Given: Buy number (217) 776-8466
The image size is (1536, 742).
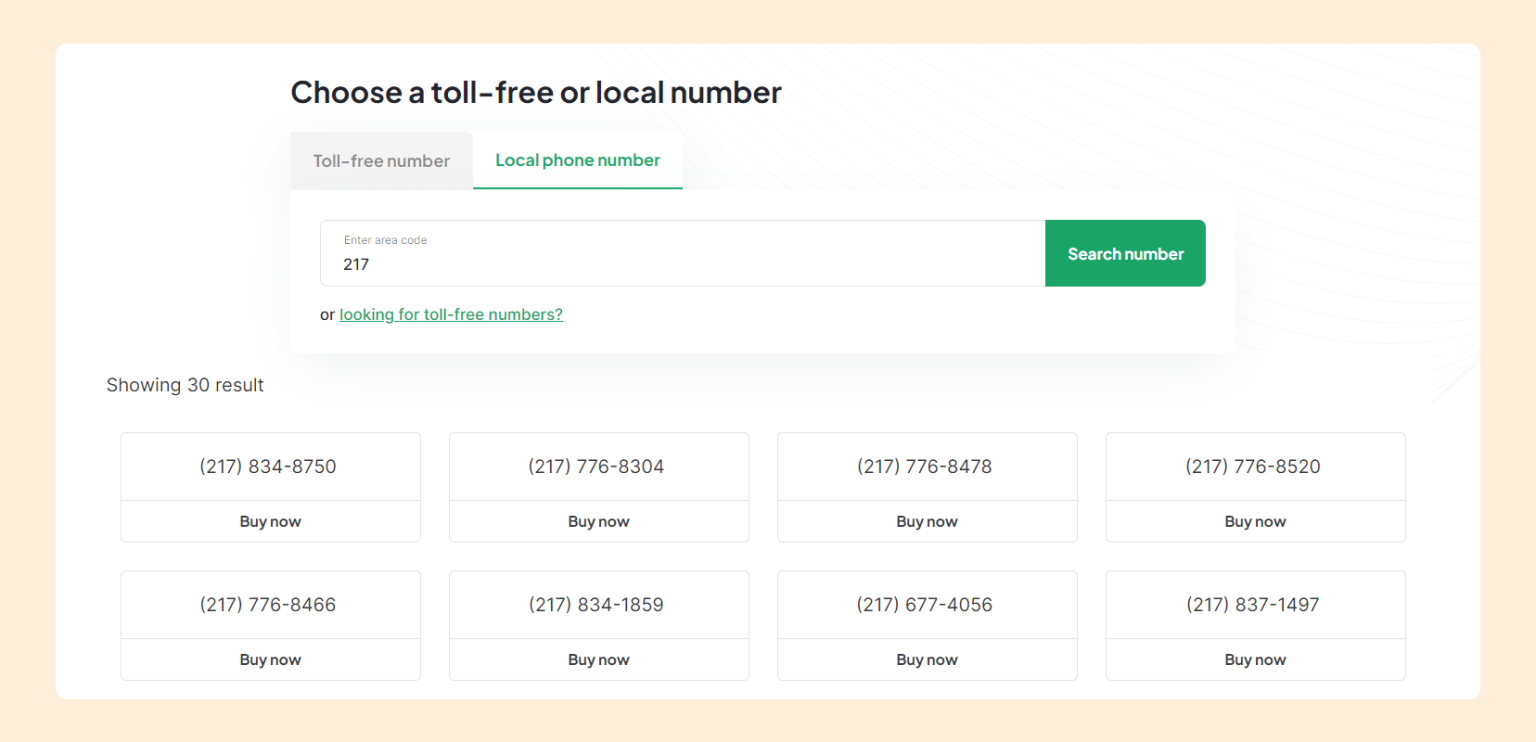Looking at the screenshot, I should point(270,659).
